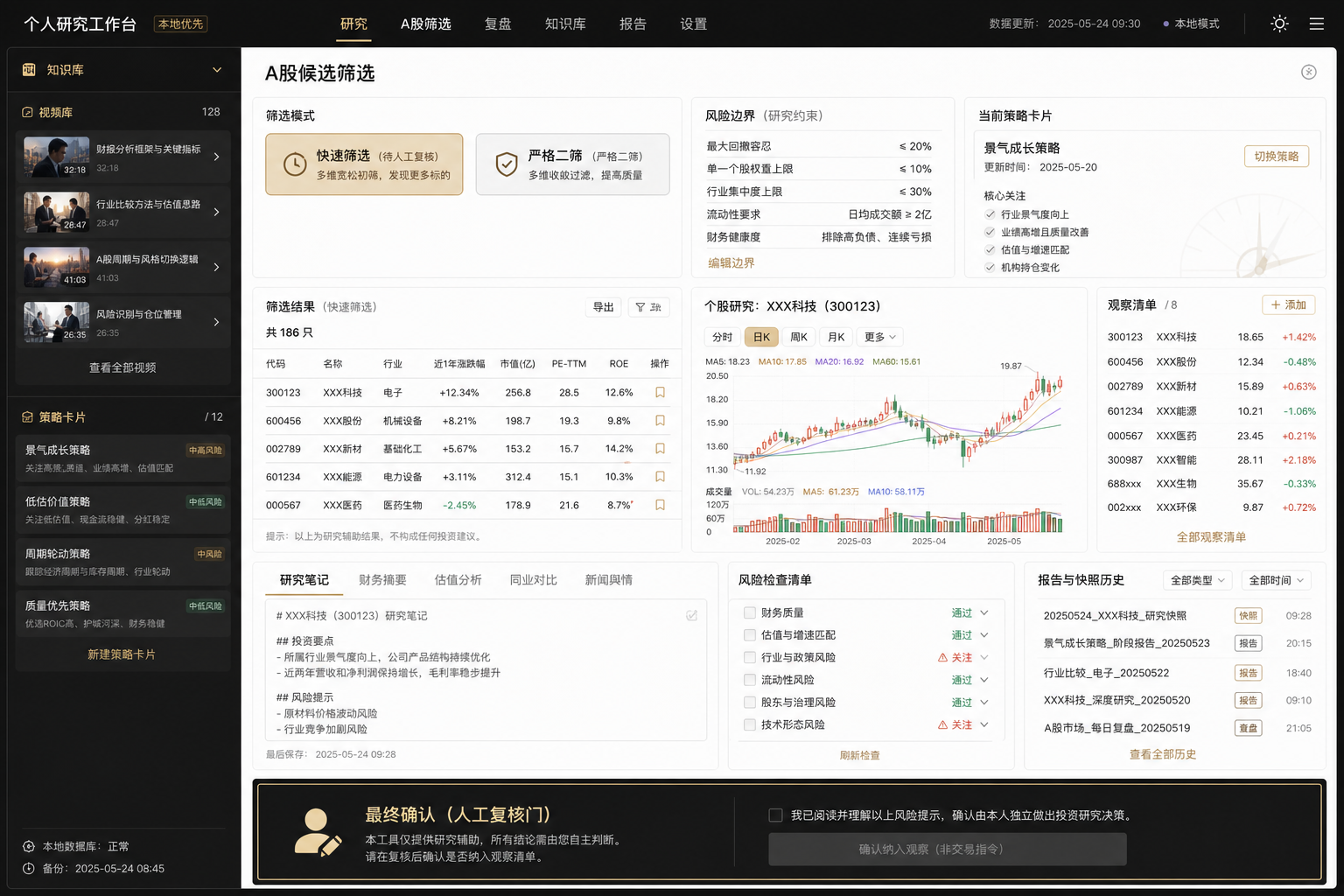
Task: Check the 估值与增速匹配 risk checkbox
Action: coord(750,635)
